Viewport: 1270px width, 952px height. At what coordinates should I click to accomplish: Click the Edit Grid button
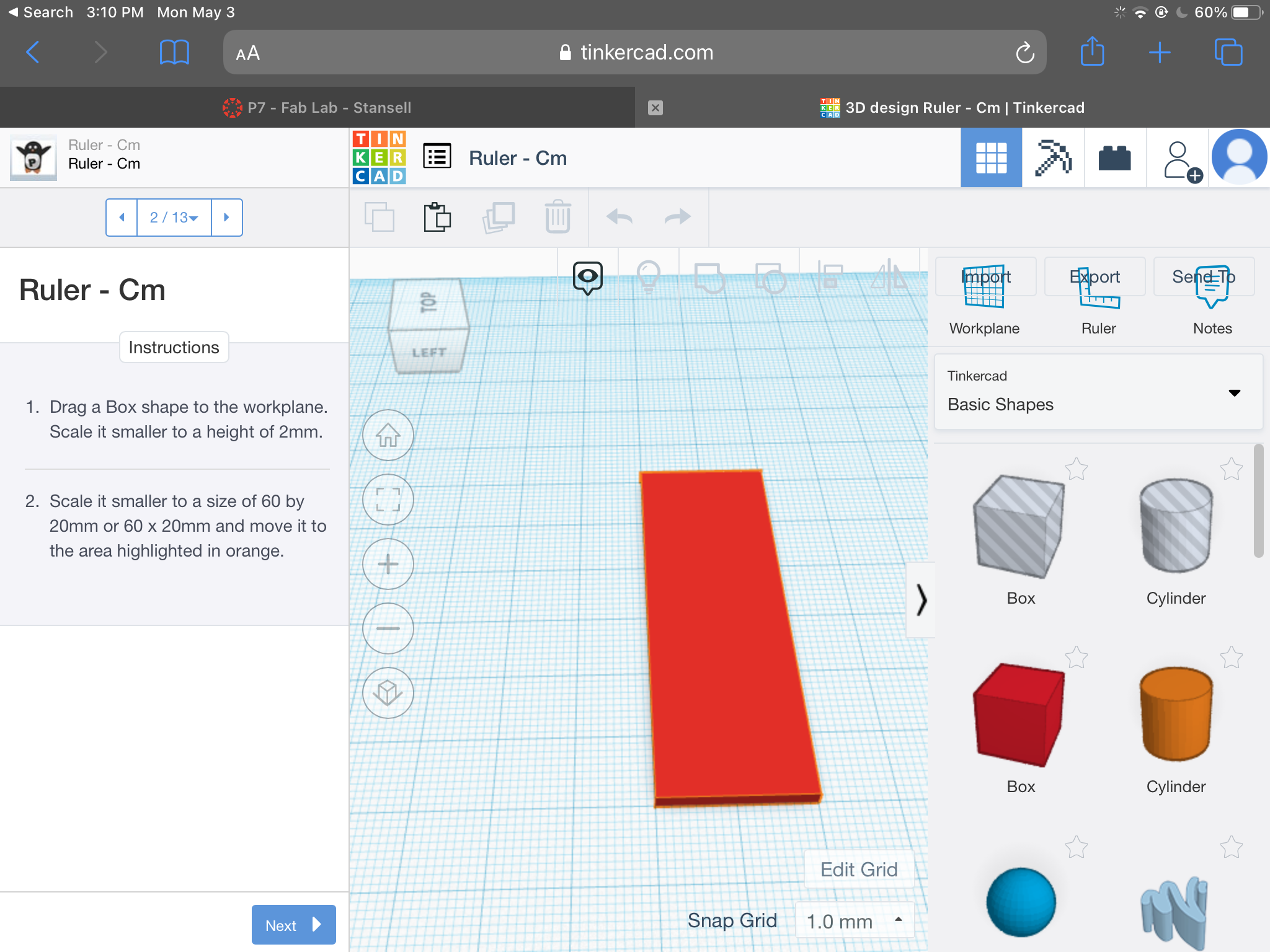tap(859, 870)
